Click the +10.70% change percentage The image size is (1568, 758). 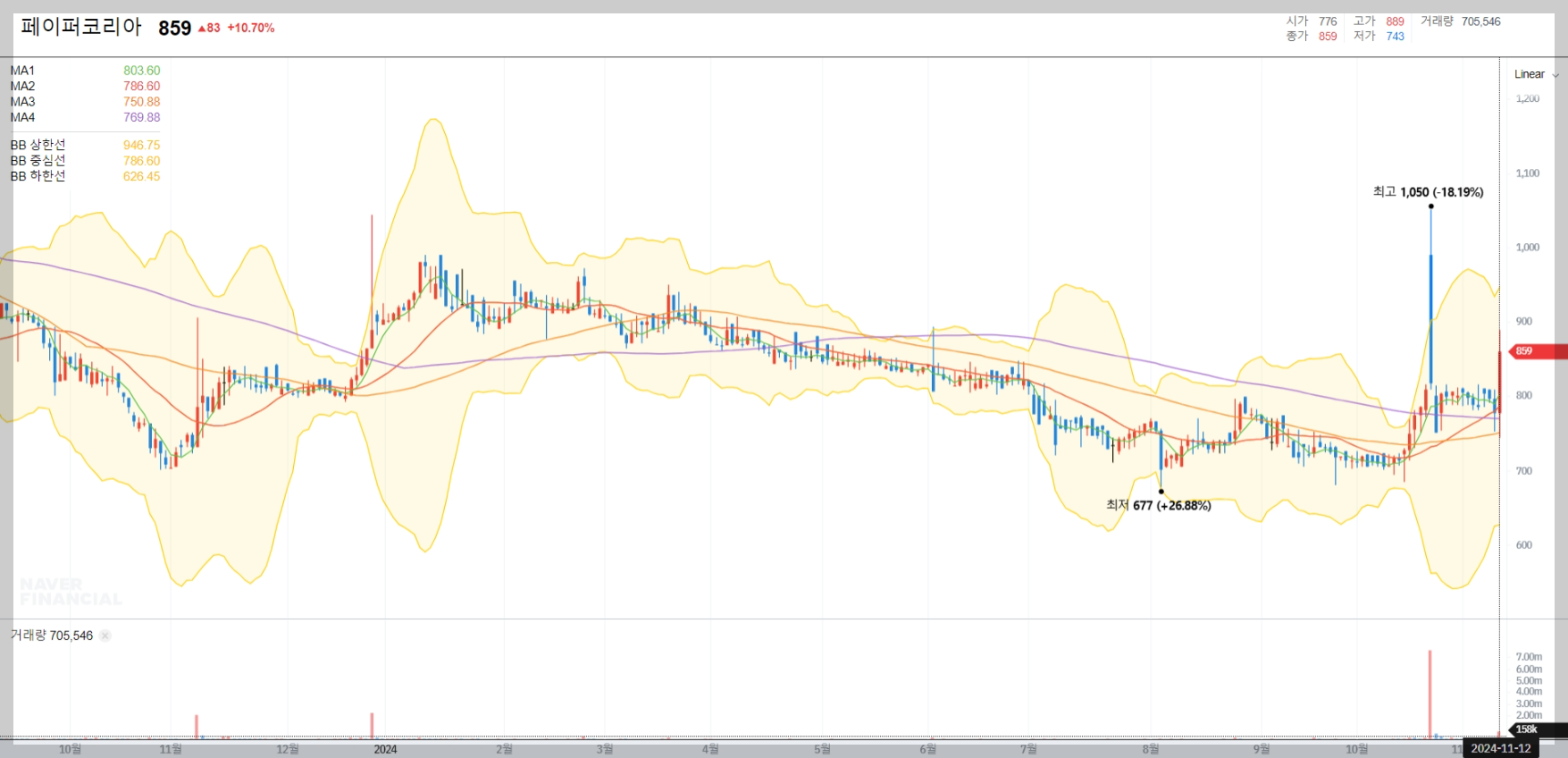pos(251,28)
